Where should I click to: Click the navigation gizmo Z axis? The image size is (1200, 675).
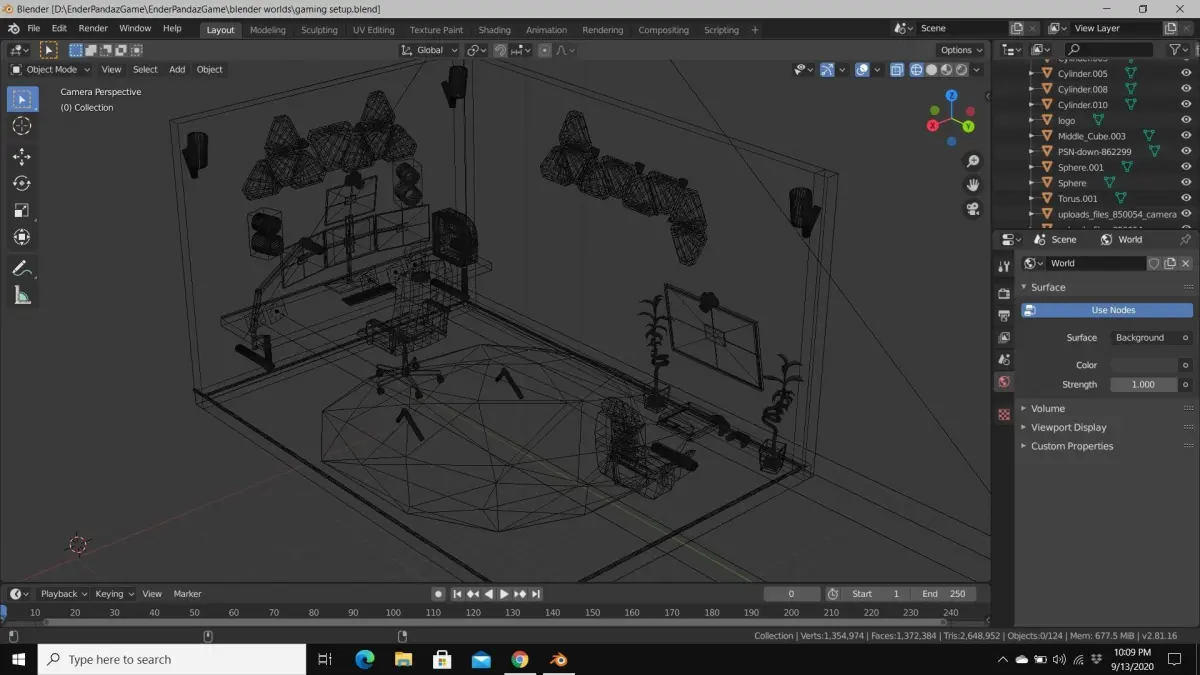[x=951, y=96]
